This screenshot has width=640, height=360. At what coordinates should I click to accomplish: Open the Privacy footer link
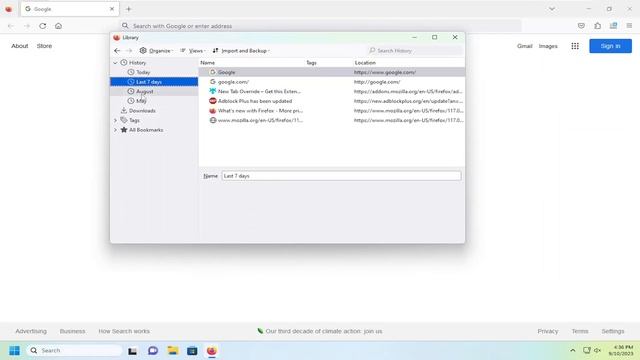tap(547, 331)
